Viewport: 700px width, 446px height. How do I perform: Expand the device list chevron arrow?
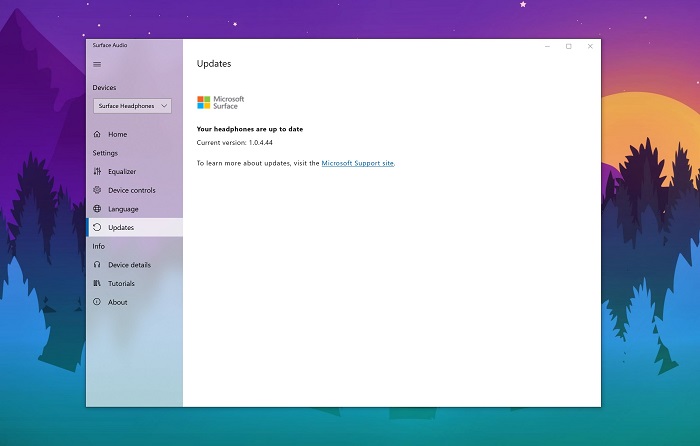[164, 106]
